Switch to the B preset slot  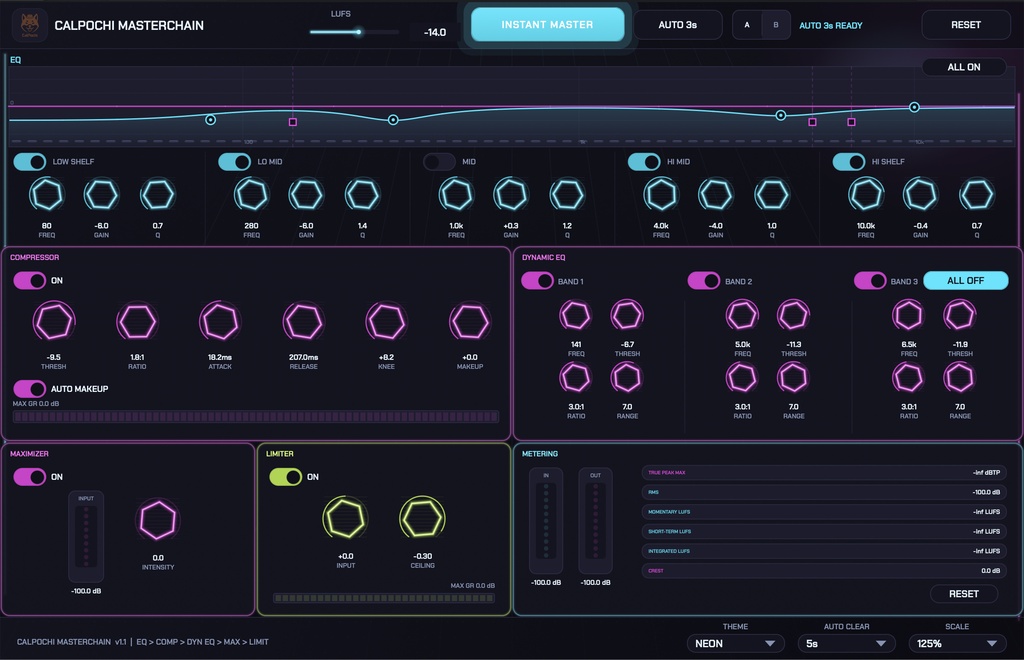click(776, 25)
